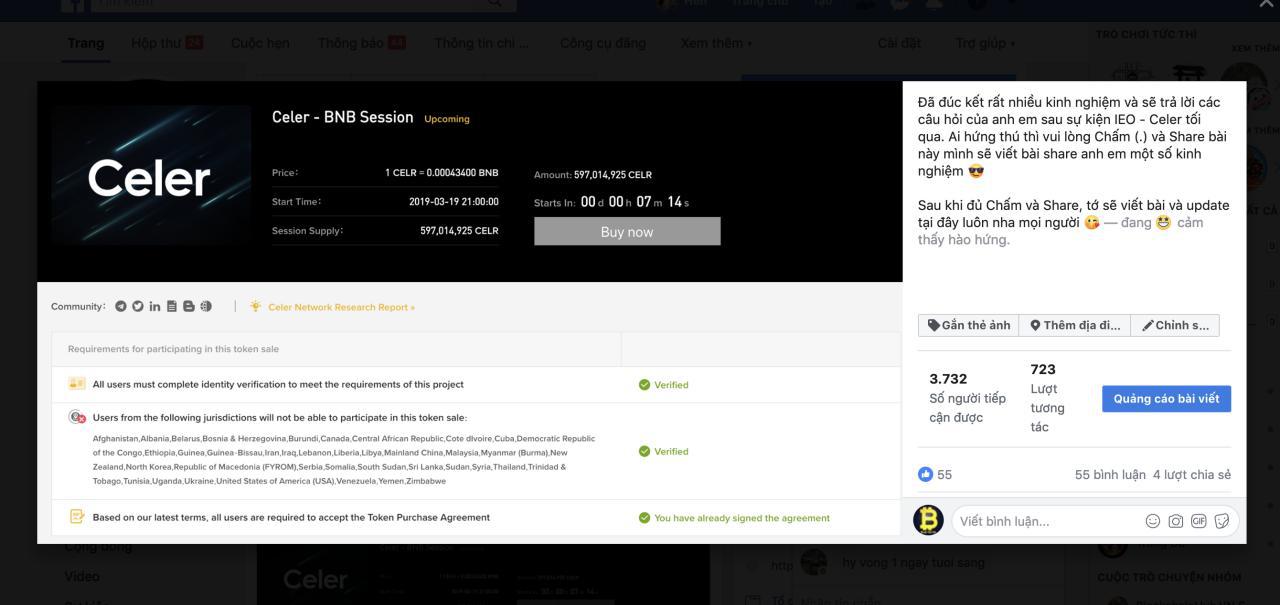Image resolution: width=1280 pixels, height=605 pixels.
Task: Open the globe website community icon
Action: (205, 307)
